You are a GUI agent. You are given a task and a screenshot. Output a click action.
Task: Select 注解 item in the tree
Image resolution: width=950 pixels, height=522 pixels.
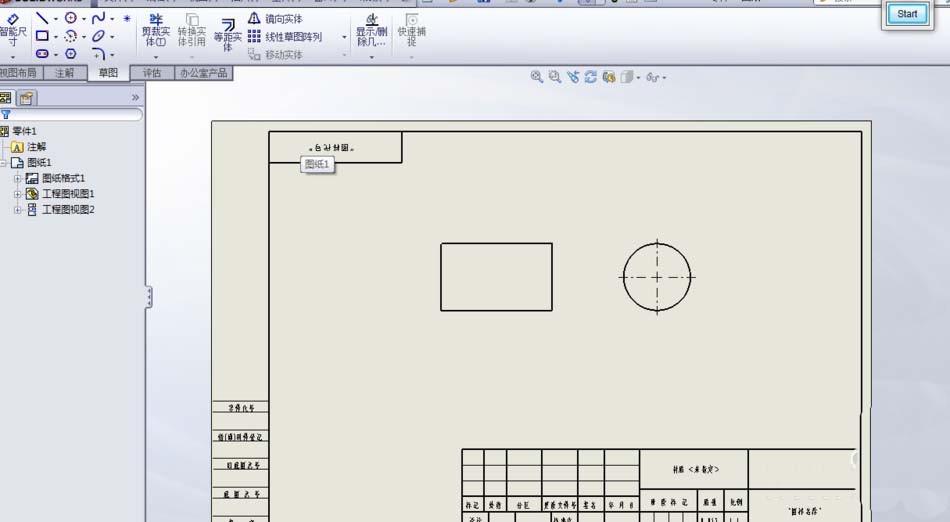point(36,147)
